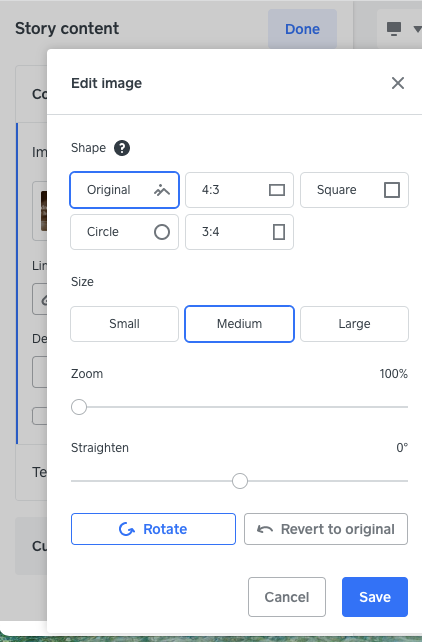Pick the Square shape option

354,190
